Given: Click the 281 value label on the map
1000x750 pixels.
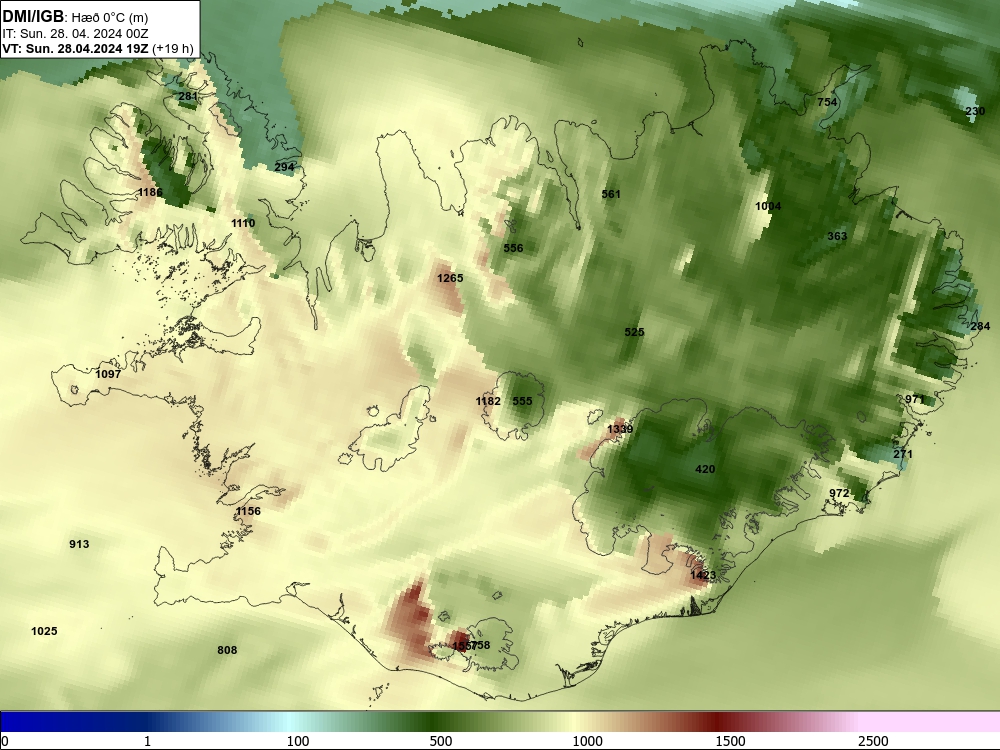Looking at the screenshot, I should 188,96.
